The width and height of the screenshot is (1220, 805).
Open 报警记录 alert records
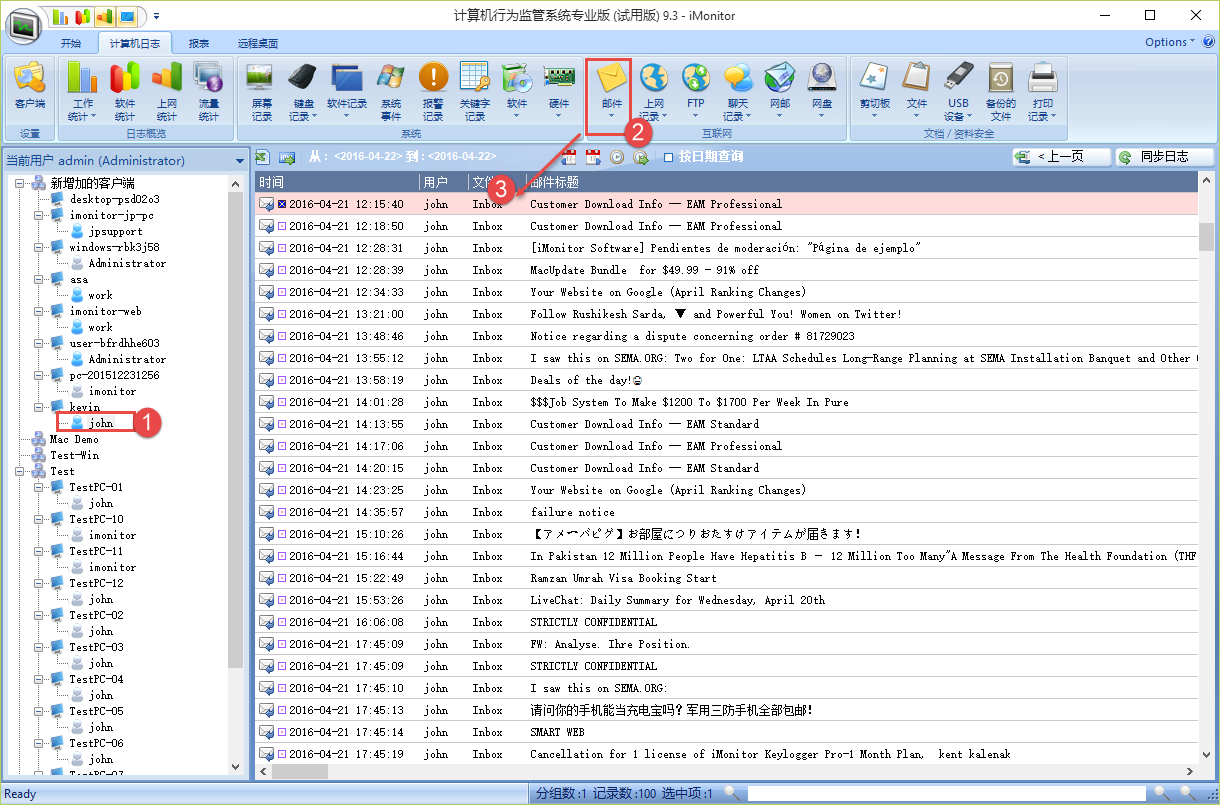[x=433, y=91]
